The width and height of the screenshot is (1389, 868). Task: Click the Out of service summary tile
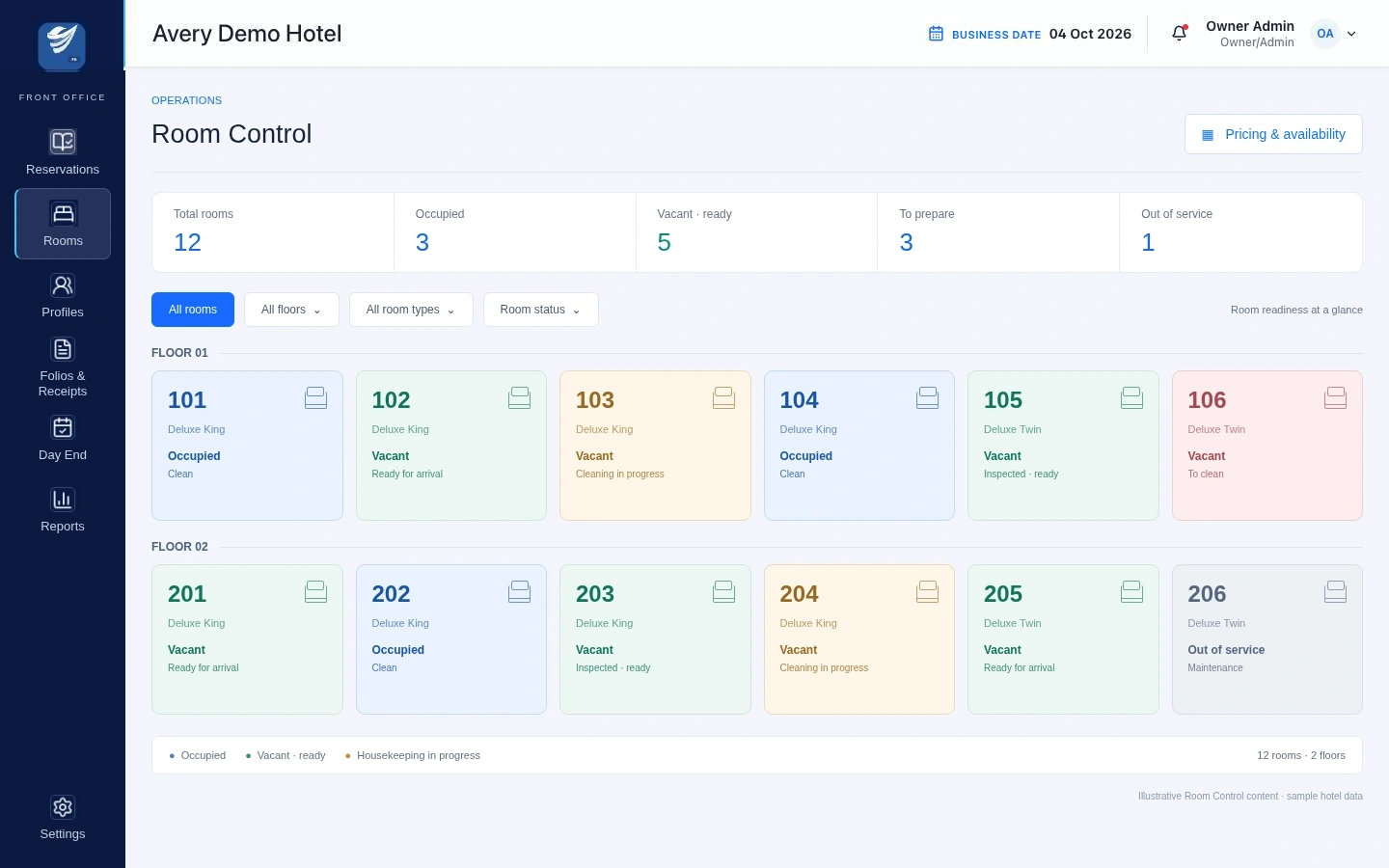click(1240, 232)
